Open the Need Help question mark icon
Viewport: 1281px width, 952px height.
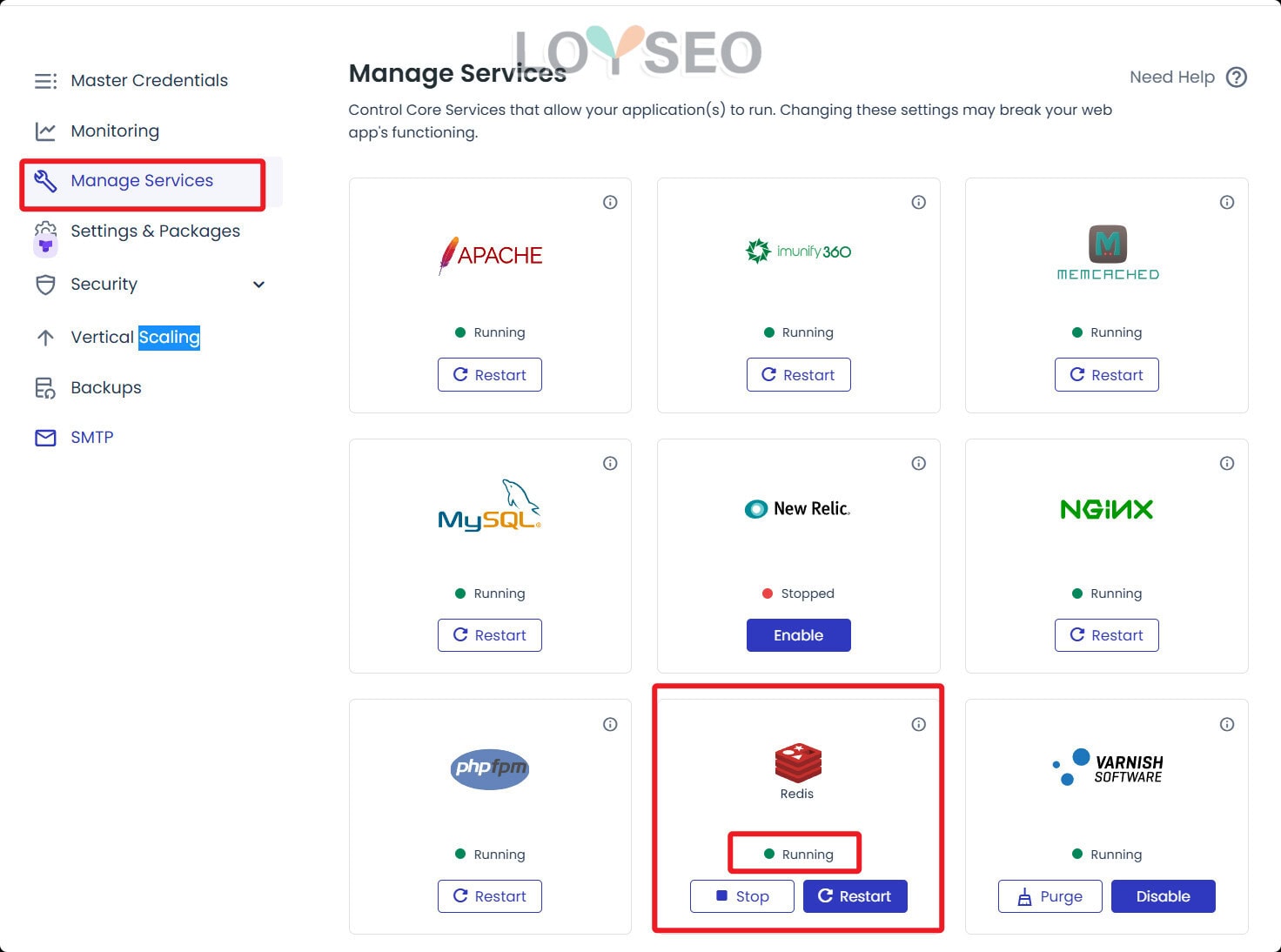[x=1237, y=77]
